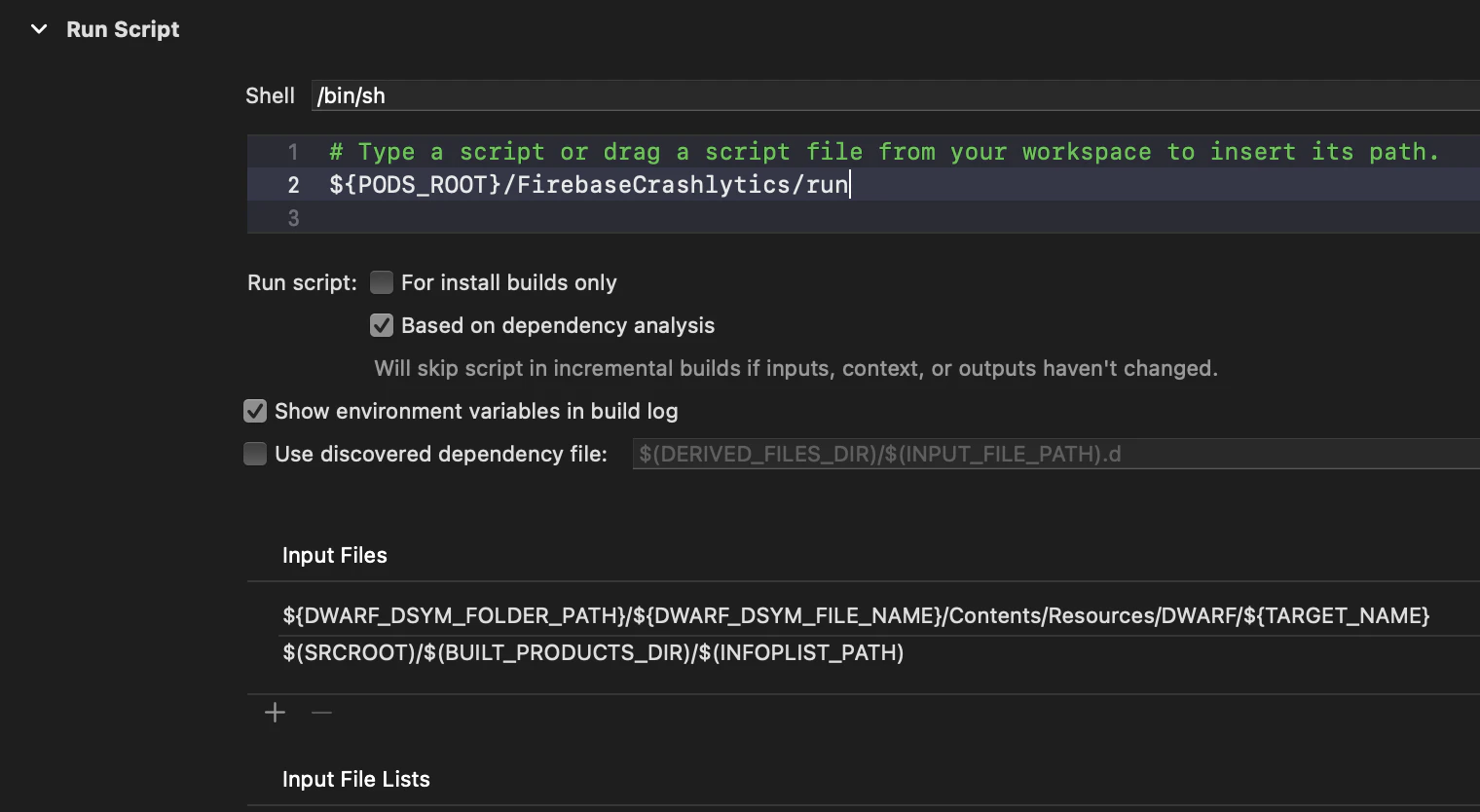Click line number 1 in script gutter
The height and width of the screenshot is (812, 1480).
pos(293,152)
